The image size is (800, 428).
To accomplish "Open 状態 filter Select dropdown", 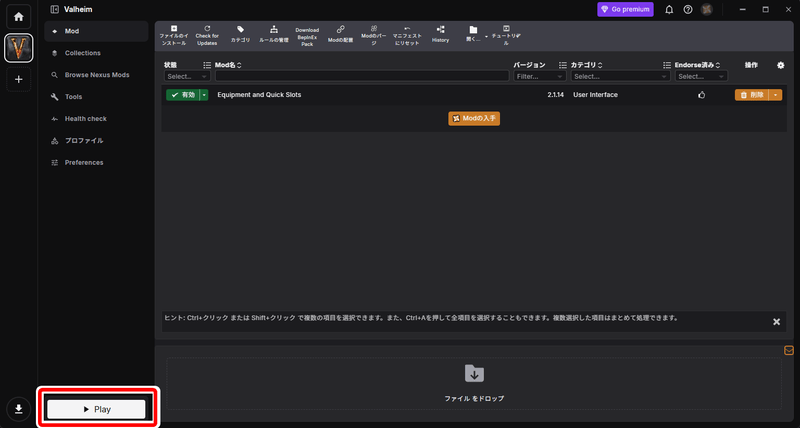I will tap(187, 77).
